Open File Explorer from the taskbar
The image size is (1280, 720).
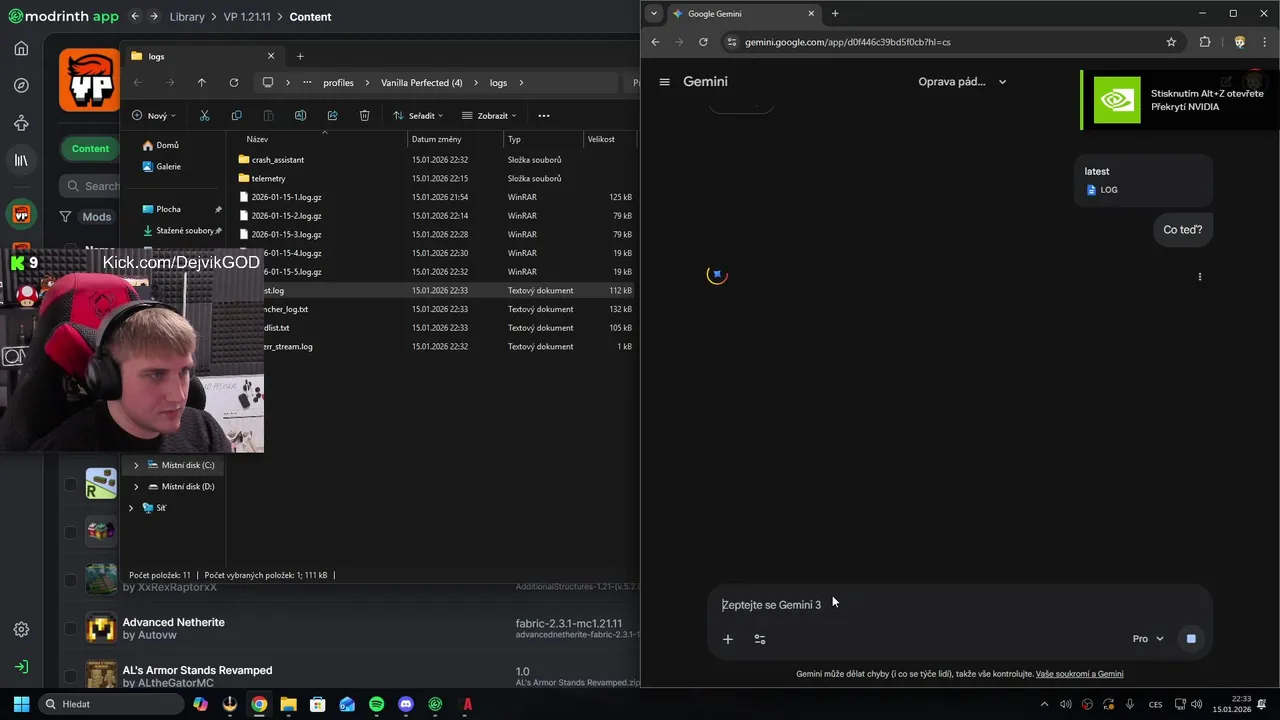coord(288,704)
